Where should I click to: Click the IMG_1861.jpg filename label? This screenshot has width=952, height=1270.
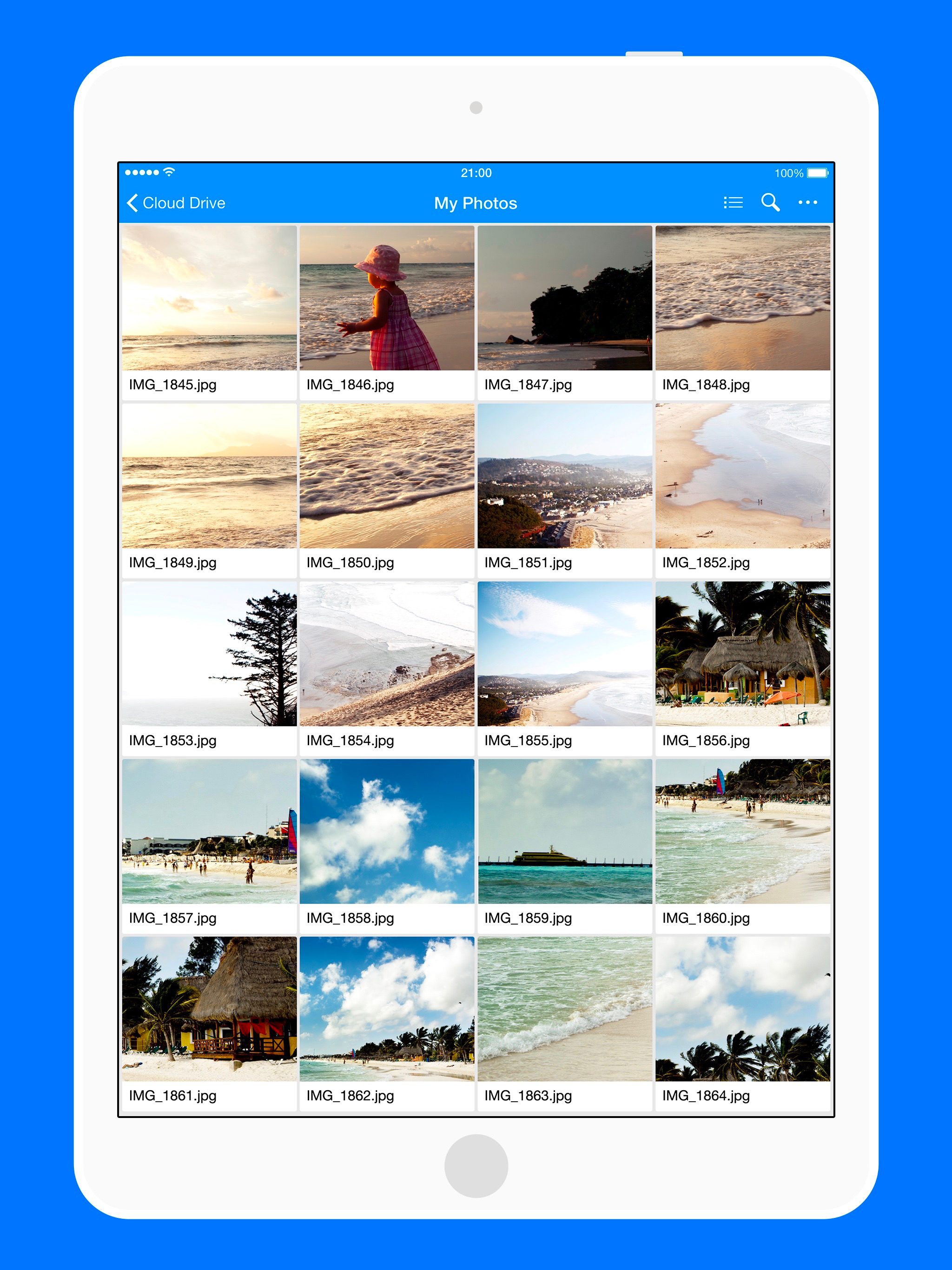click(x=173, y=1096)
